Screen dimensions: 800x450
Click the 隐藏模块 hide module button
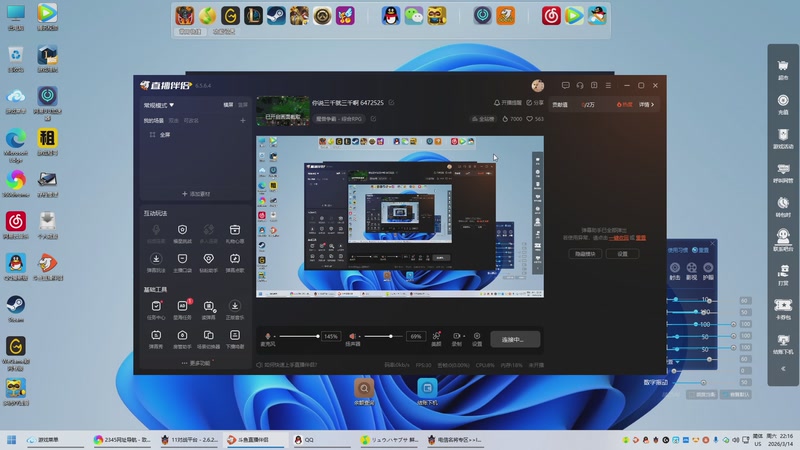click(585, 254)
